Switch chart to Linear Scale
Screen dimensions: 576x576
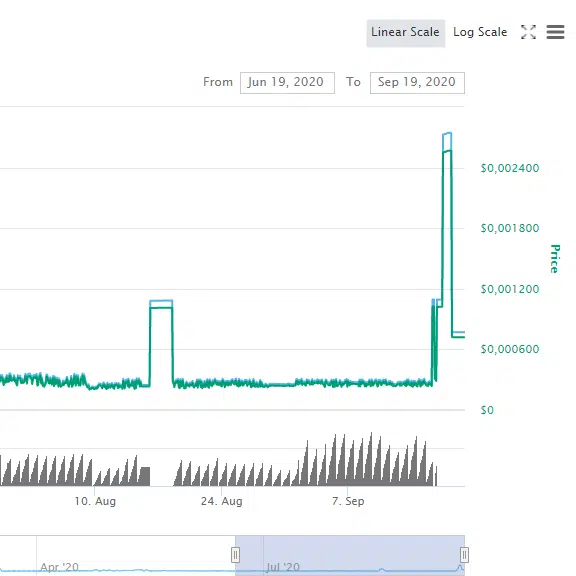click(x=406, y=33)
